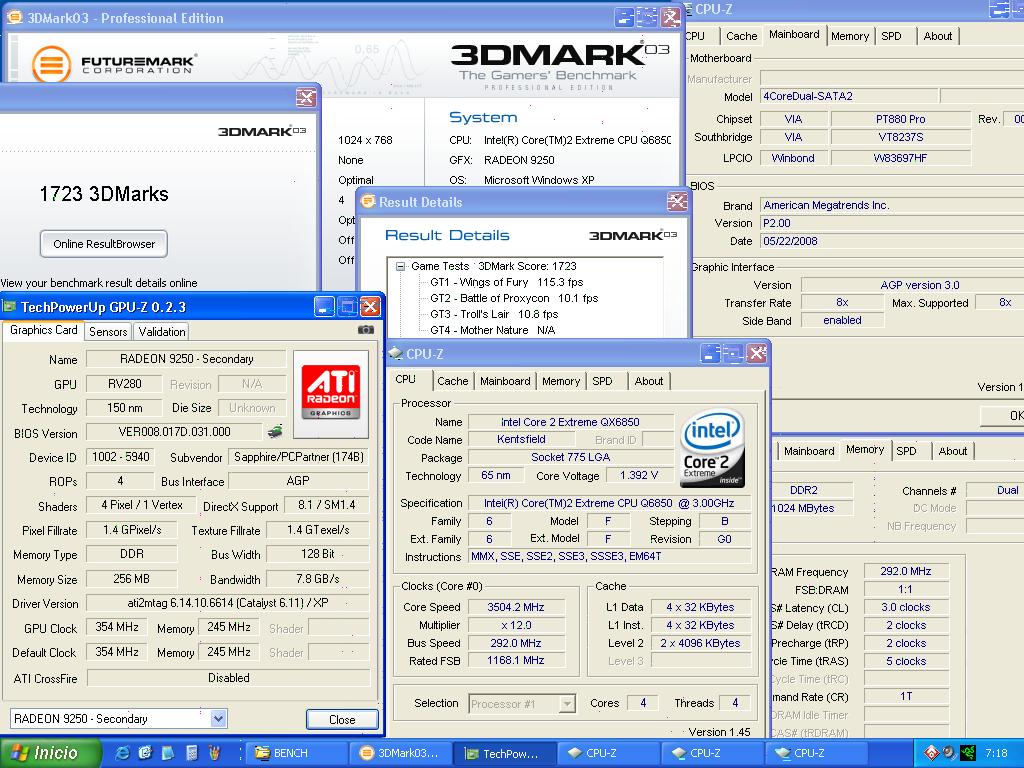Click the Core Speed value 3504.2 MHz
Viewport: 1024px width, 768px height.
[x=515, y=607]
